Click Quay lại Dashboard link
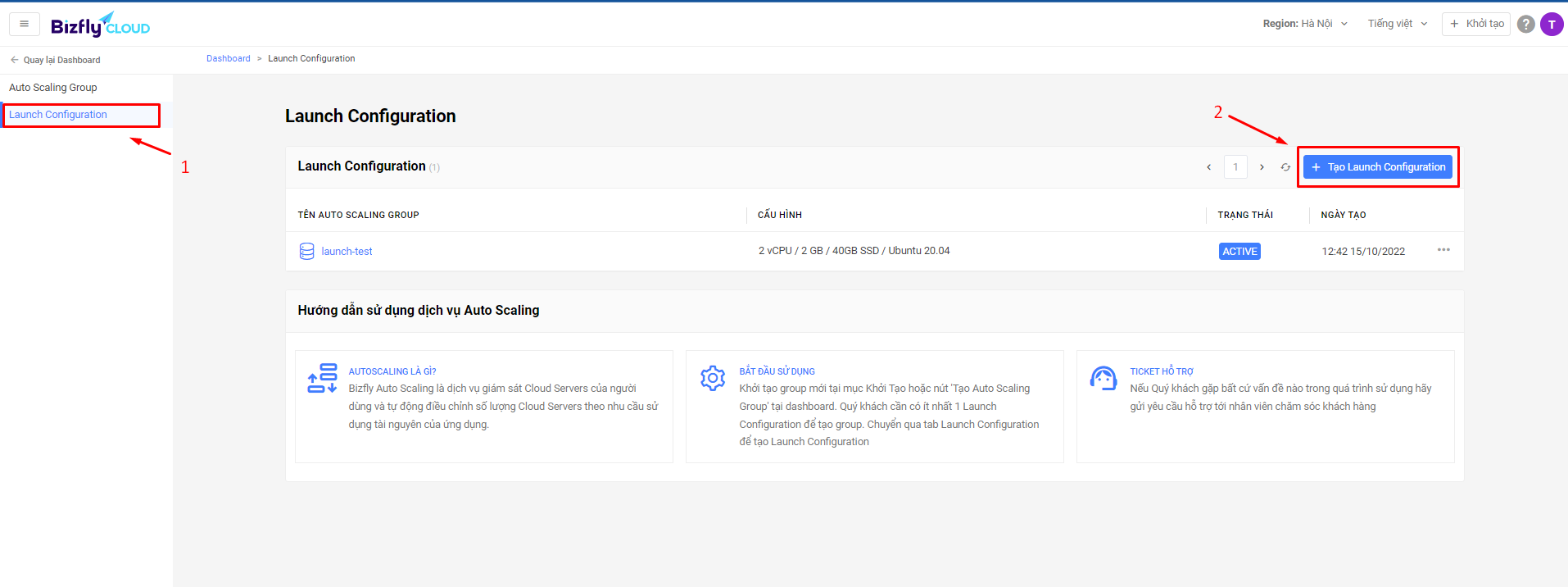Screen dimensions: 1568x587 (x=62, y=60)
